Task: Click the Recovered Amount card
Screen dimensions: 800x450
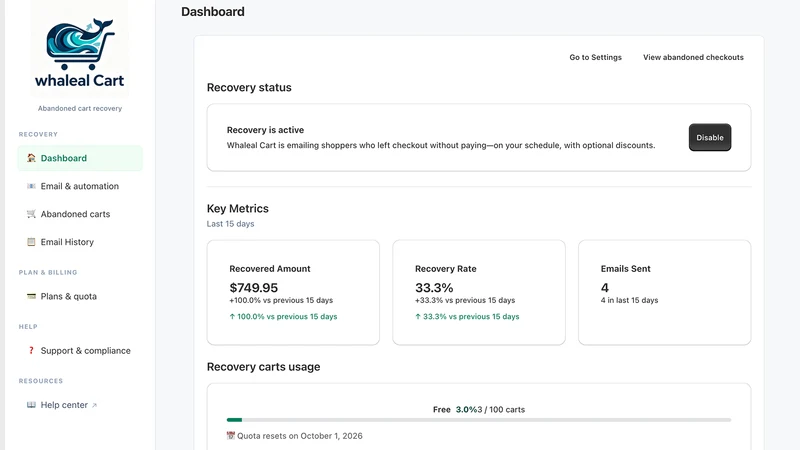Action: point(293,292)
